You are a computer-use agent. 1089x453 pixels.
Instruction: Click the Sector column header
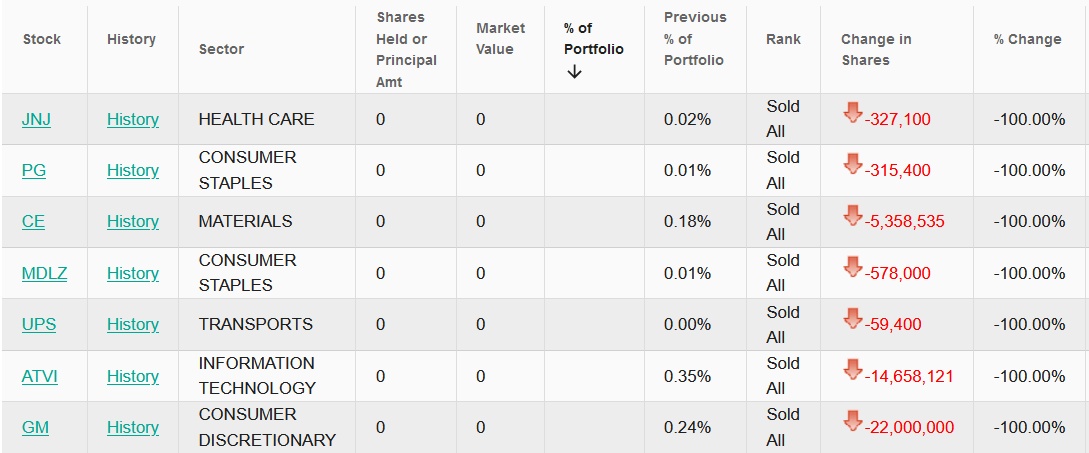221,49
